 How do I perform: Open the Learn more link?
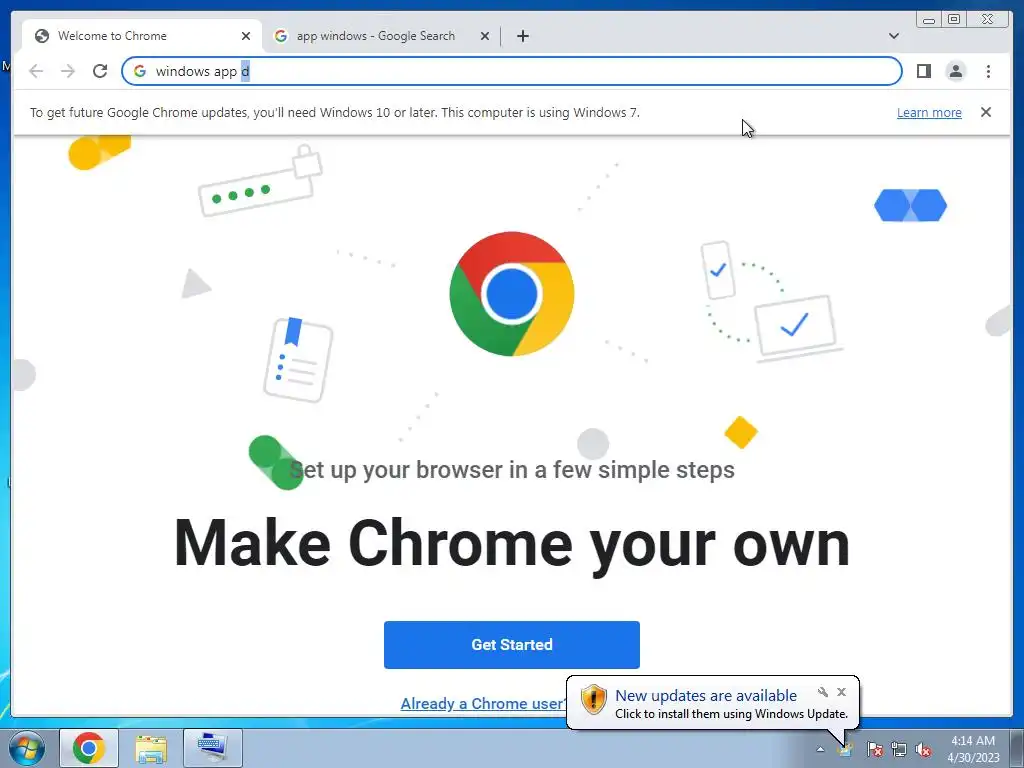(x=929, y=112)
